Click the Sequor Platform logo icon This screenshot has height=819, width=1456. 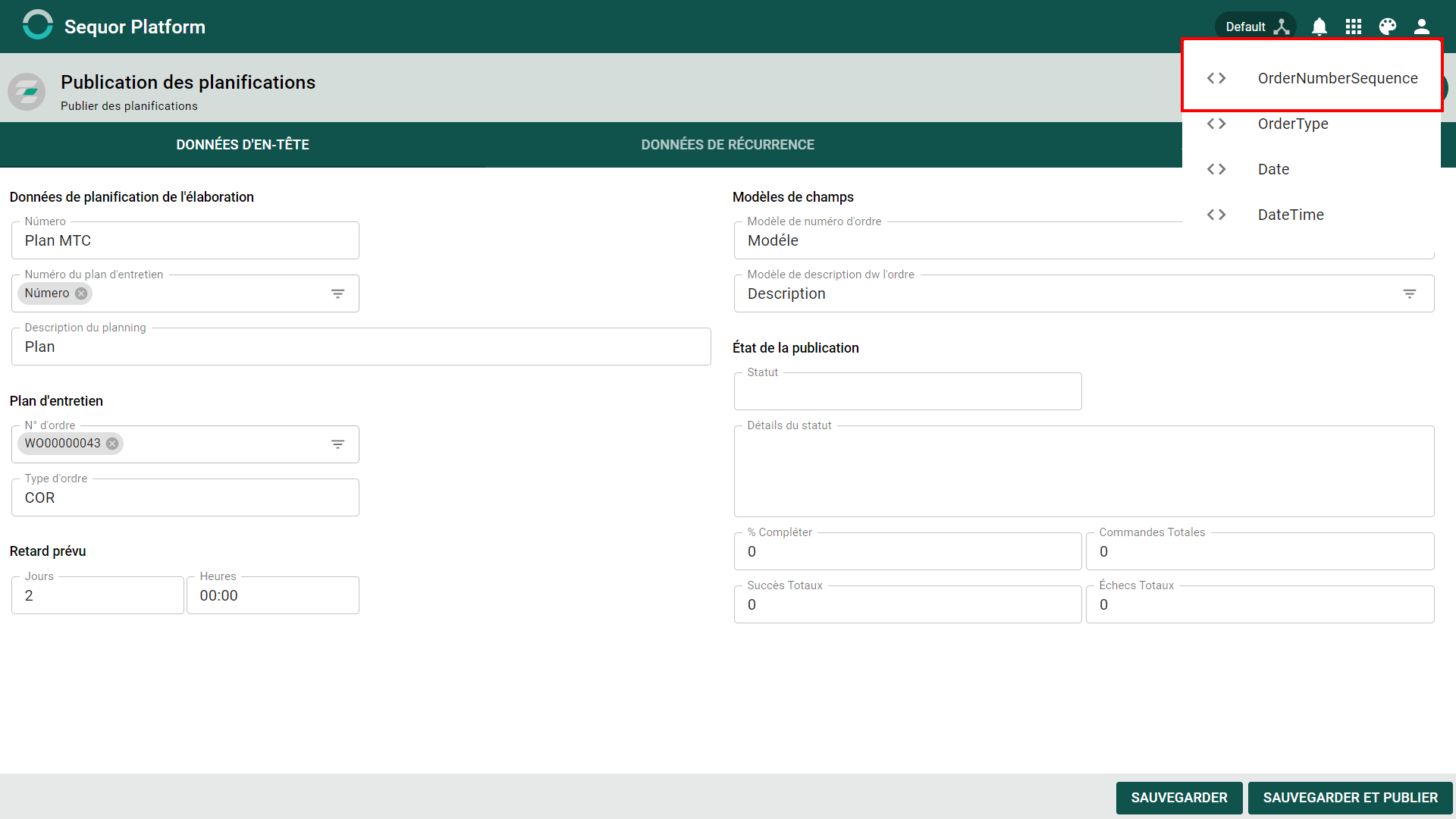pyautogui.click(x=37, y=25)
